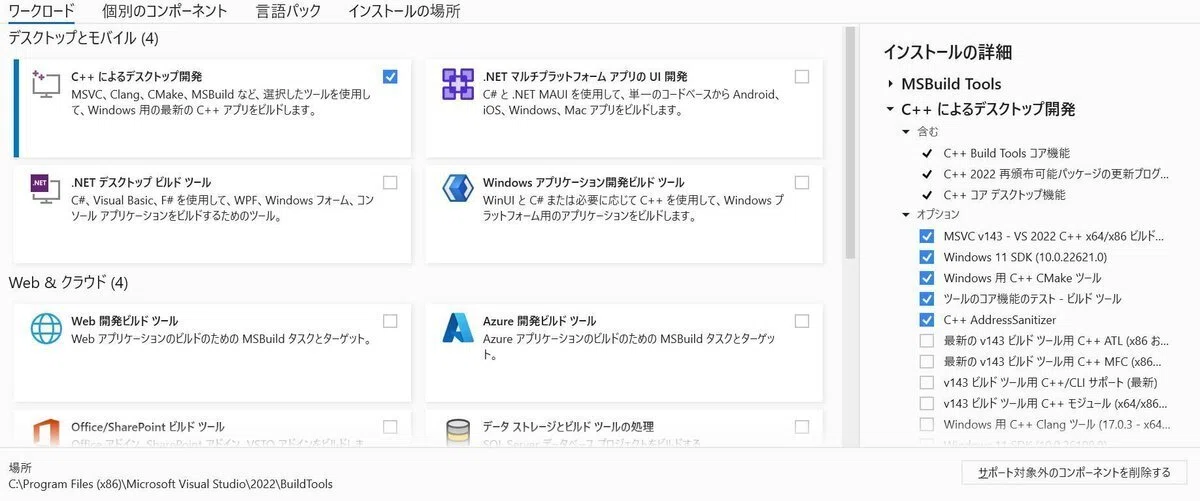Screen dimensions: 1200x501
Task: Click the 場所 label
Action: 20,467
